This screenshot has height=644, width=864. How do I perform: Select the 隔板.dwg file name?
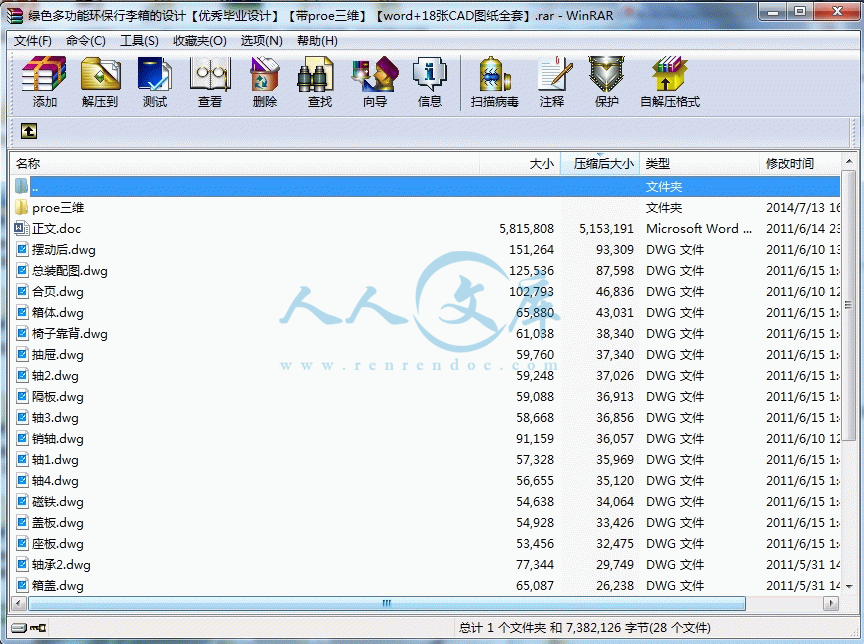[x=58, y=397]
